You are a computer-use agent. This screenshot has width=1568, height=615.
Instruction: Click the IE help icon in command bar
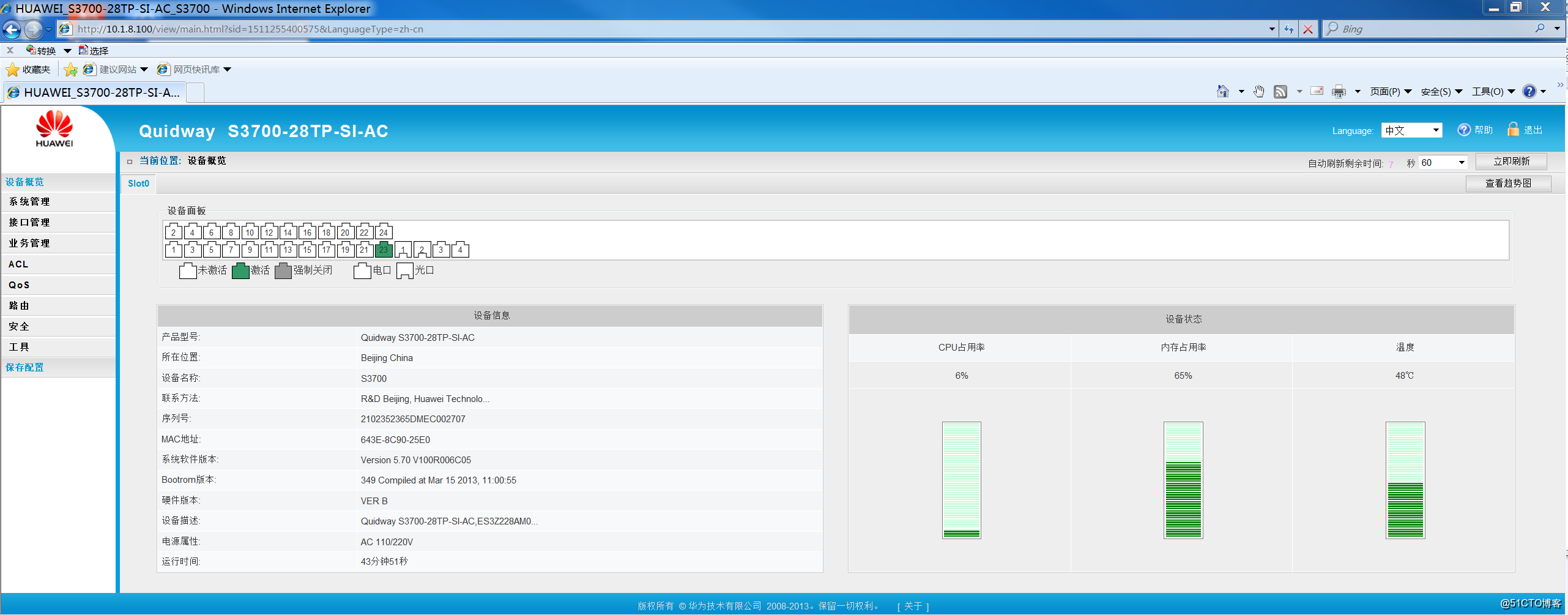pyautogui.click(x=1529, y=91)
